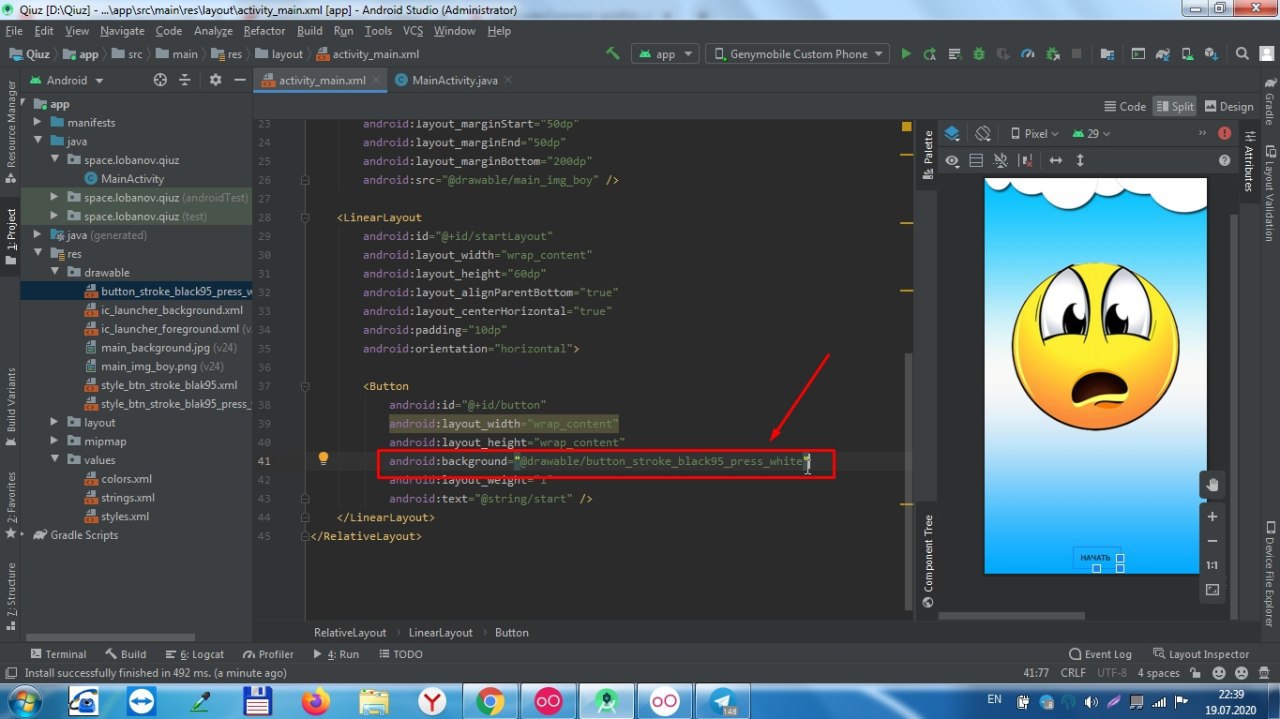Click Apply Changes and Restart Activity icon
The width and height of the screenshot is (1280, 719).
click(930, 54)
